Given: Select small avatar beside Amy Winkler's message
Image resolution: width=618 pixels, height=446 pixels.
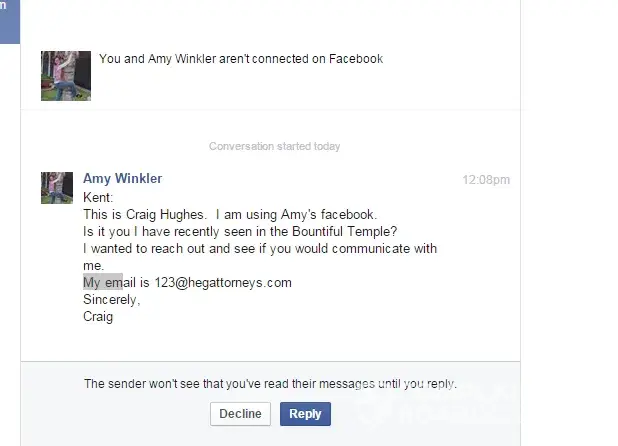Looking at the screenshot, I should [x=57, y=188].
